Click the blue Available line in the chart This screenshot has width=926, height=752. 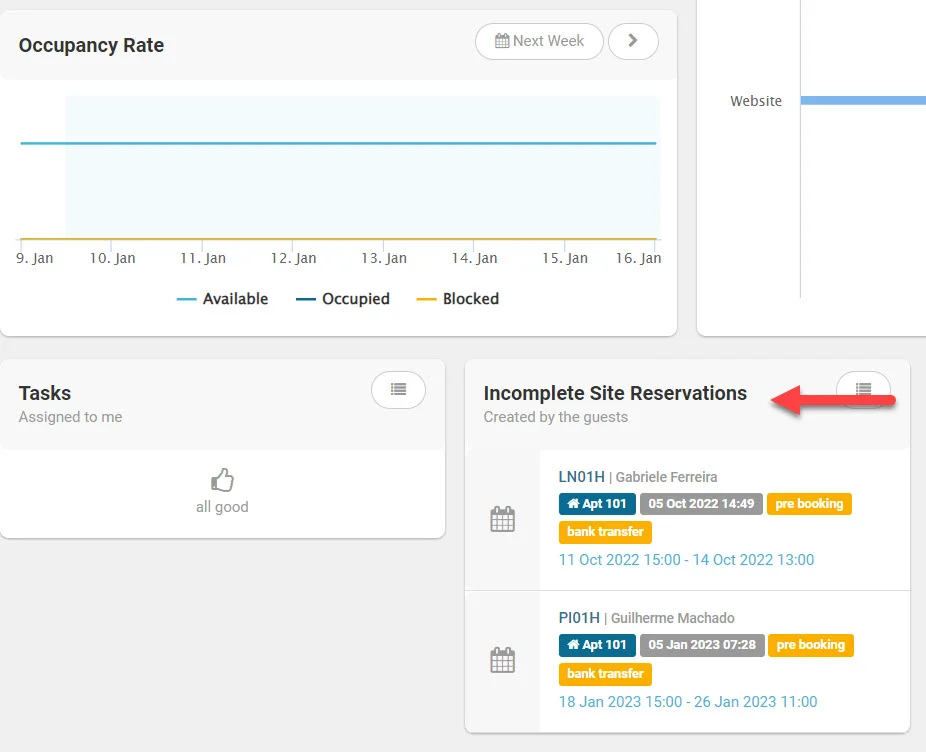338,143
